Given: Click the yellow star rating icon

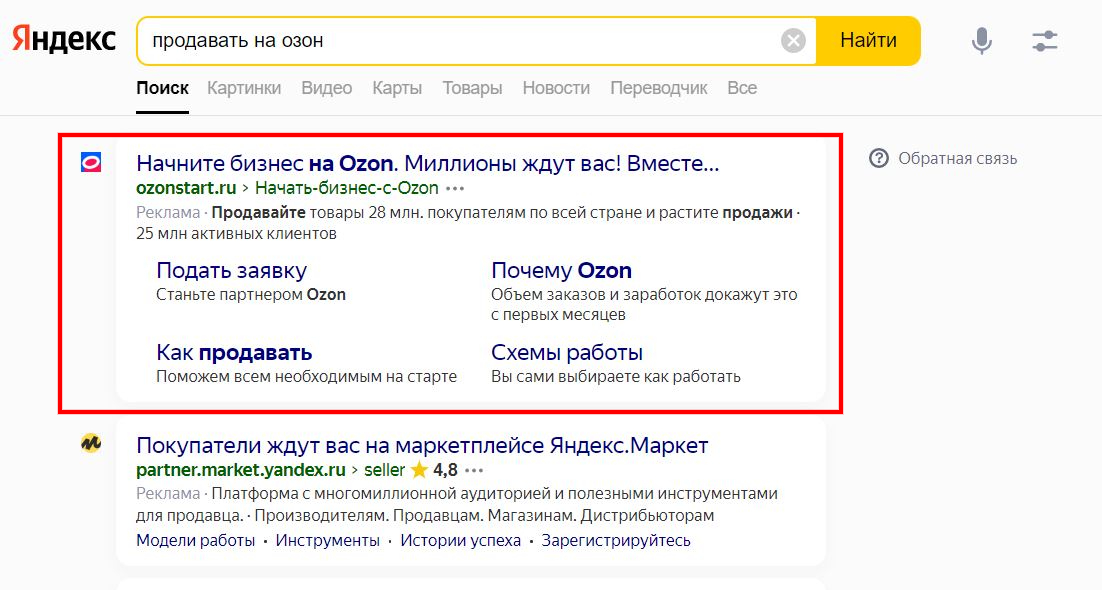Looking at the screenshot, I should (x=419, y=469).
